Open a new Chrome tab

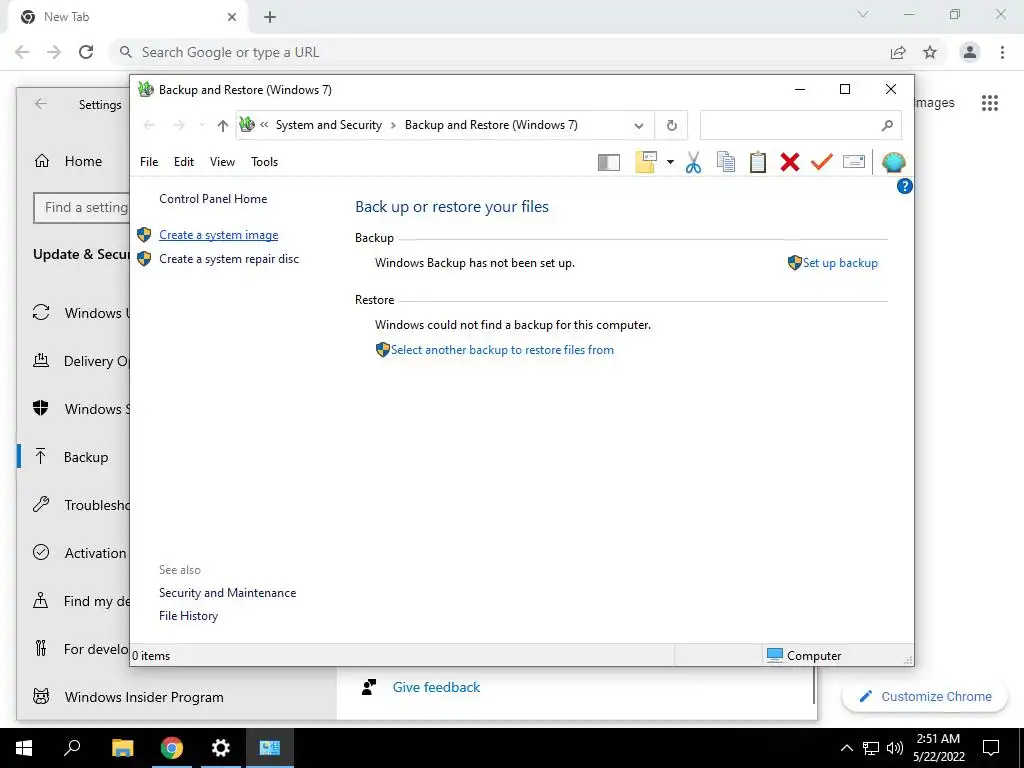270,17
